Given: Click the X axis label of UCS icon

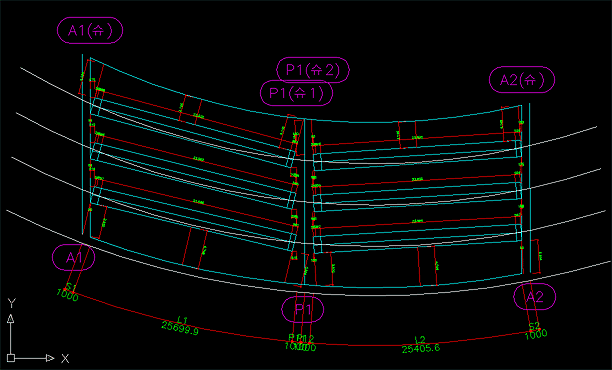Looking at the screenshot, I should 65,358.
